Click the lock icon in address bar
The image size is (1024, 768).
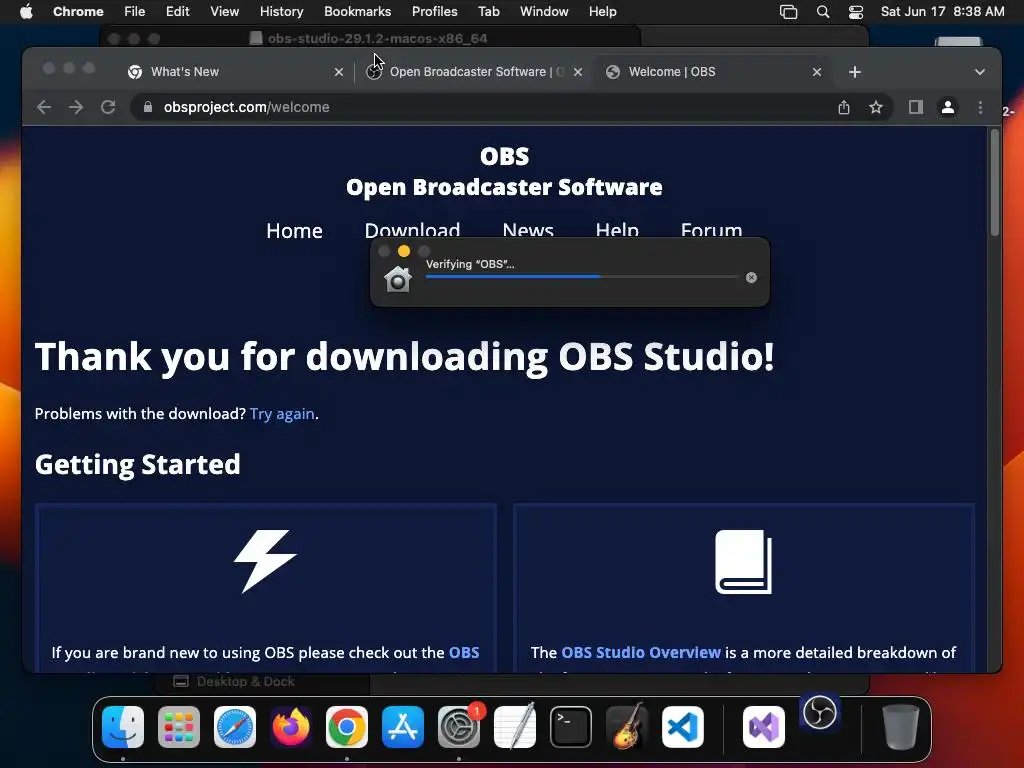pos(148,107)
